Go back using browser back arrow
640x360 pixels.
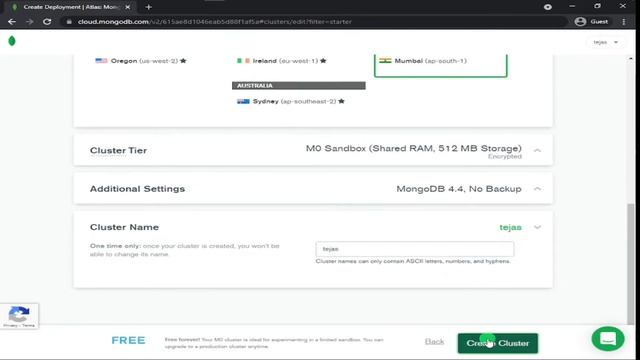click(x=12, y=22)
